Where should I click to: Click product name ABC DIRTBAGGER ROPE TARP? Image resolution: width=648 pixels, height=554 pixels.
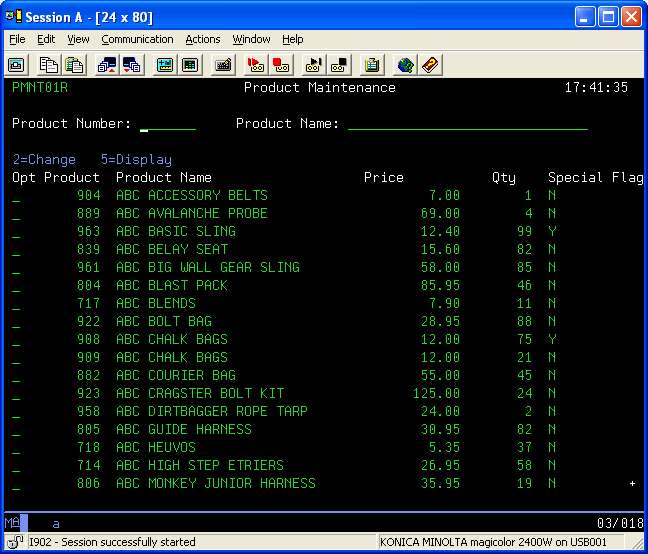(212, 411)
